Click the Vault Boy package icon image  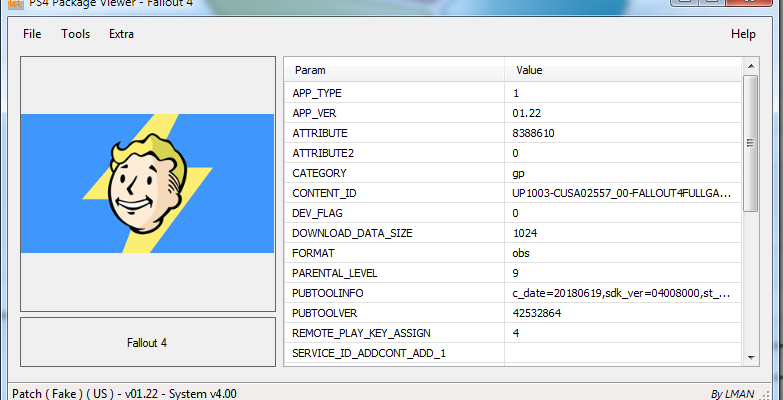coord(147,183)
